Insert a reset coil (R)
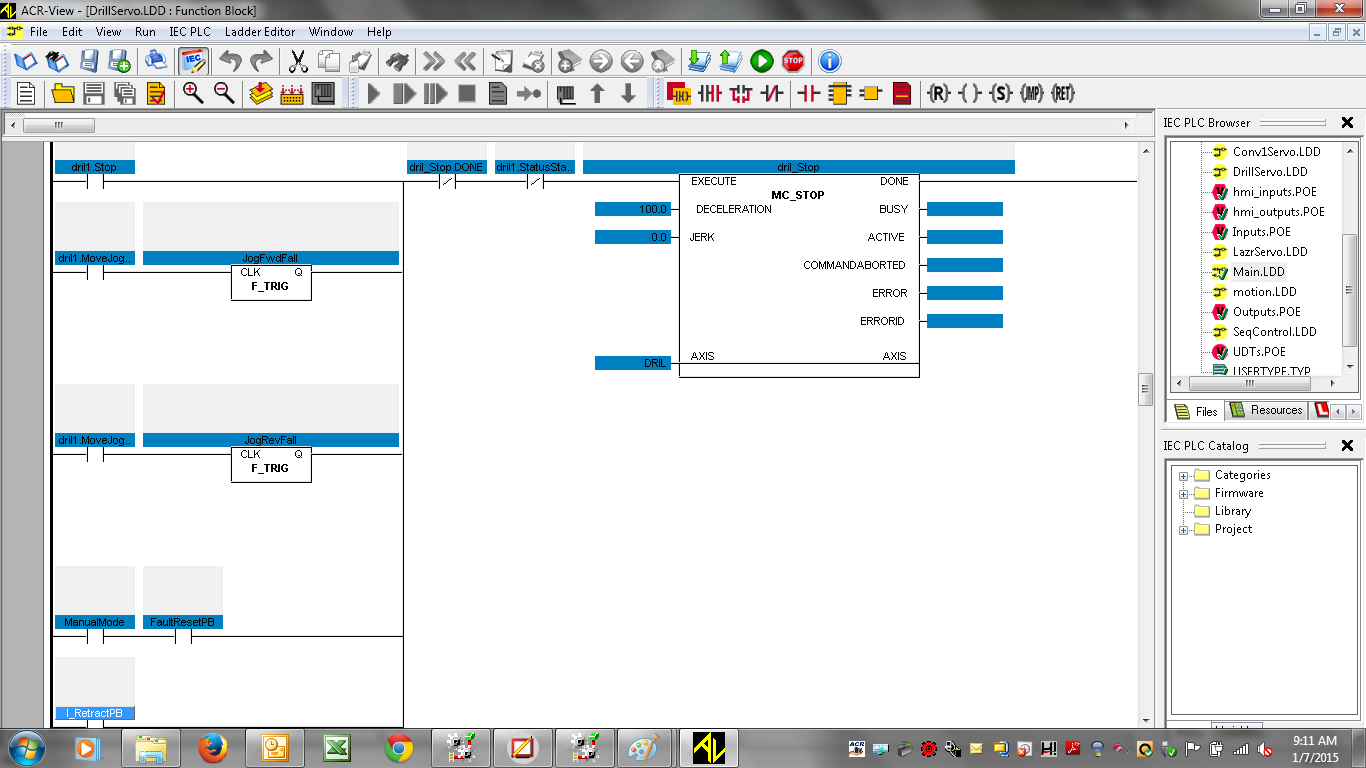The image size is (1366, 768). pos(938,94)
